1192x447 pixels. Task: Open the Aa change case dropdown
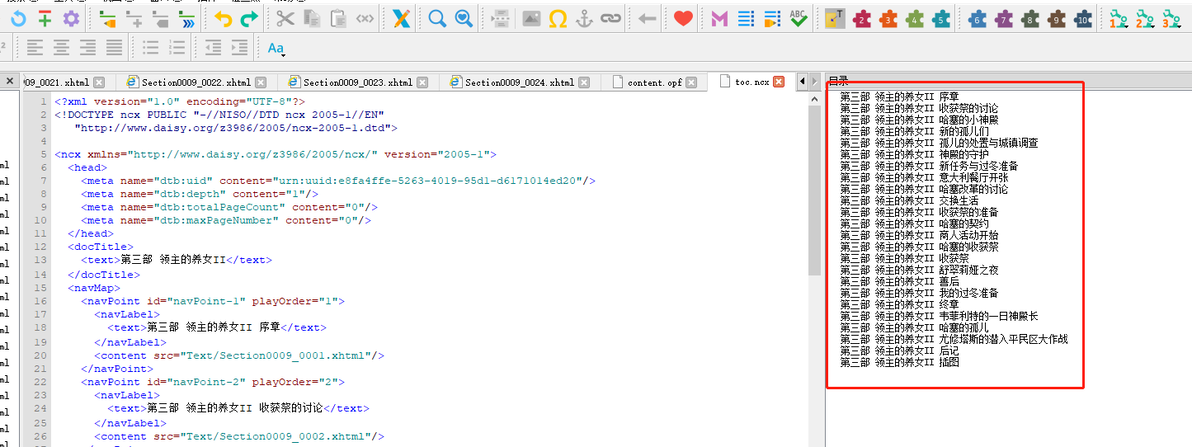pyautogui.click(x=276, y=48)
